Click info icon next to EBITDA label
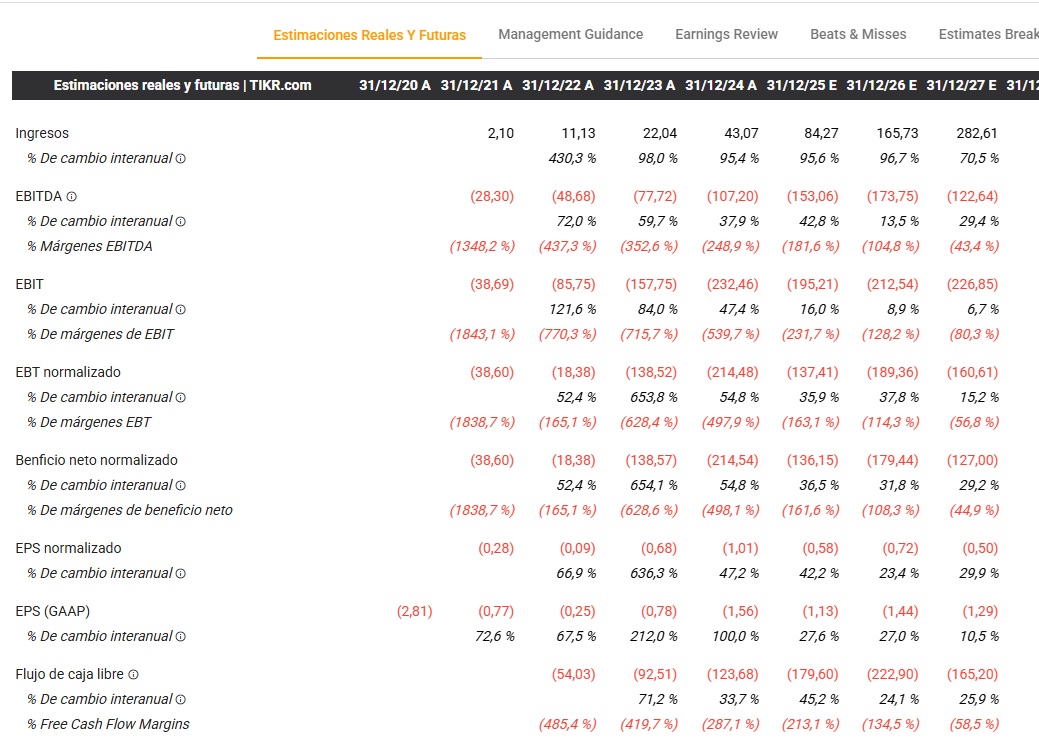1039x746 pixels. click(x=72, y=197)
